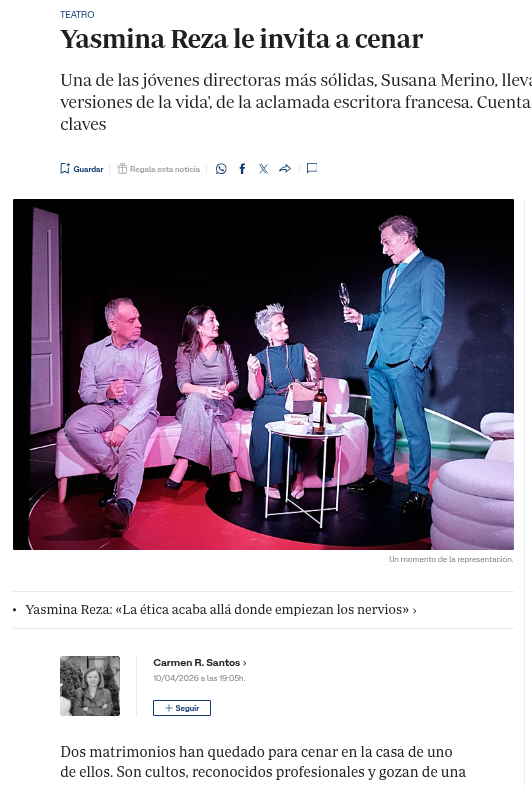Share the article on Facebook
This screenshot has height=786, width=532.
[242, 169]
